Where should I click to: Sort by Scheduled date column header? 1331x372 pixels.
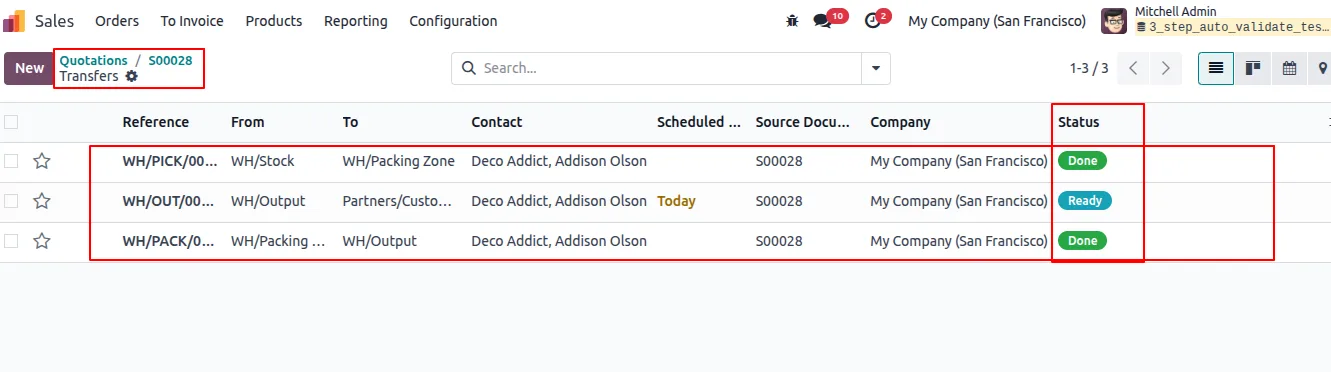click(x=699, y=122)
